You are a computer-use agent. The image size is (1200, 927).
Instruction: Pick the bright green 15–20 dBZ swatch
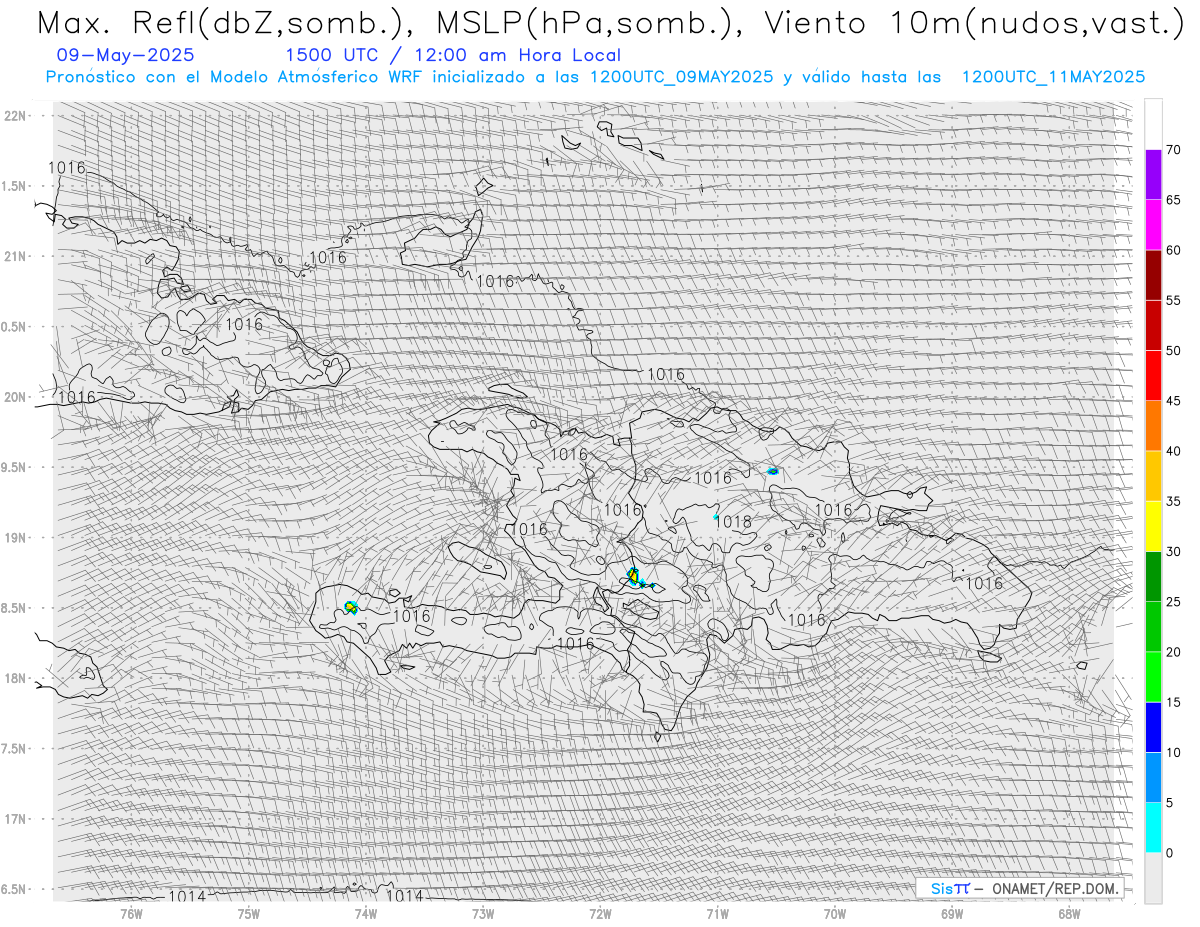pyautogui.click(x=1153, y=677)
